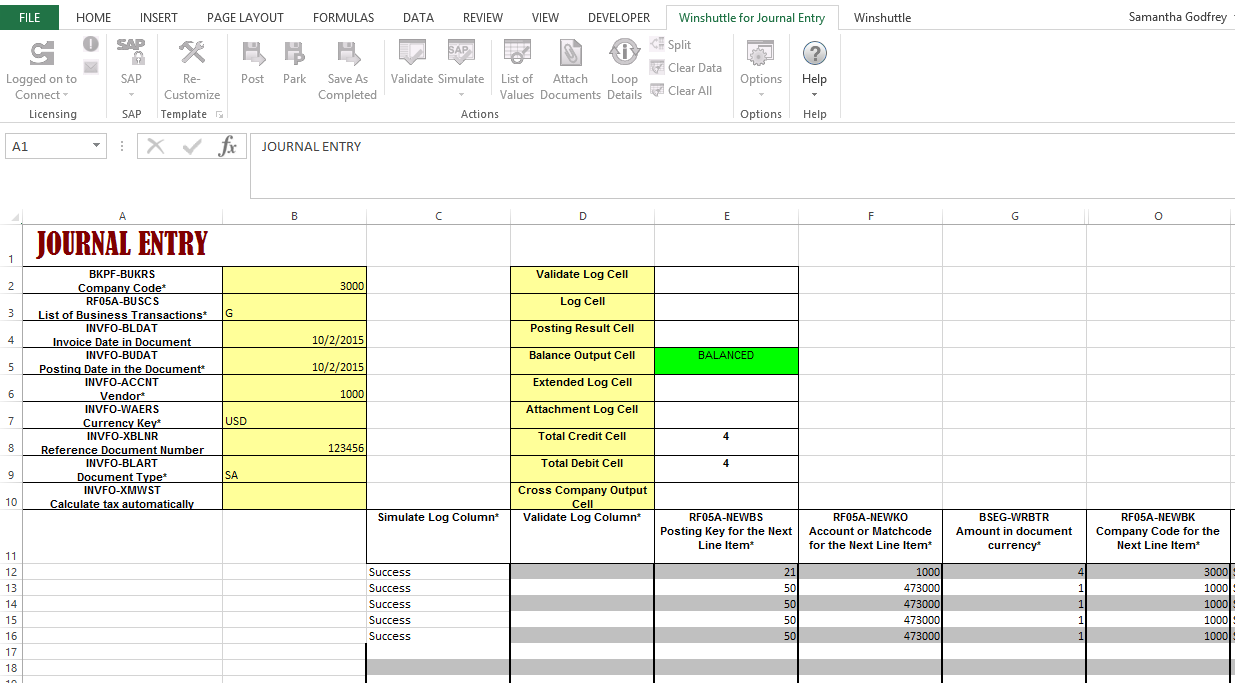
Task: Select column E header
Action: (x=726, y=216)
